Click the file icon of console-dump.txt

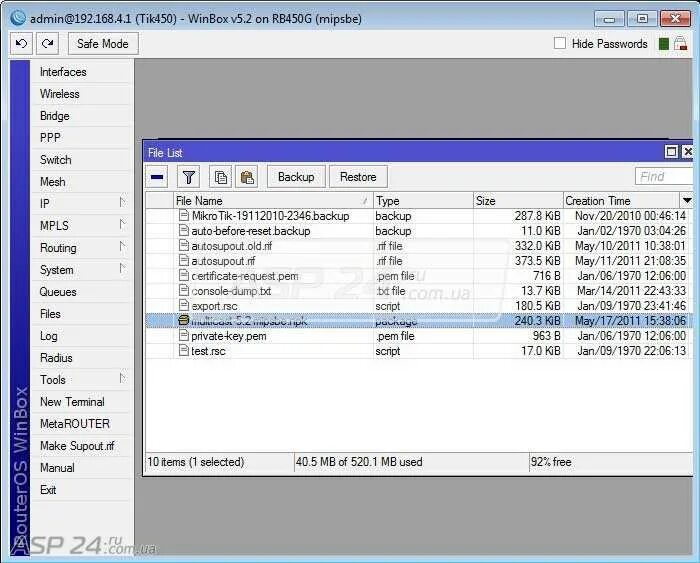click(x=183, y=290)
